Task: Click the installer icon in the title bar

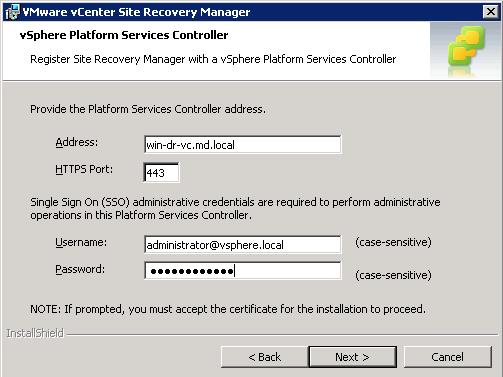Action: click(x=12, y=12)
